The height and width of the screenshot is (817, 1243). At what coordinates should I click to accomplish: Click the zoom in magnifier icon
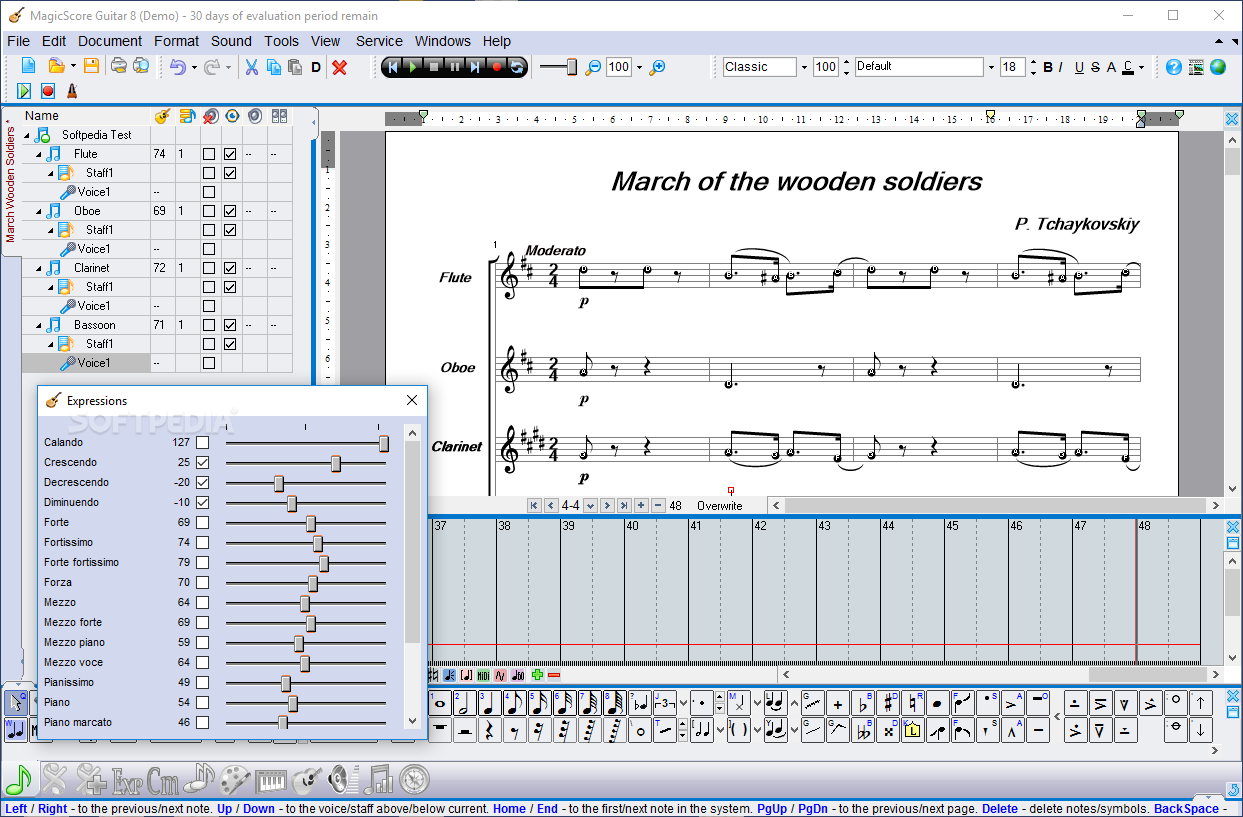[x=657, y=67]
